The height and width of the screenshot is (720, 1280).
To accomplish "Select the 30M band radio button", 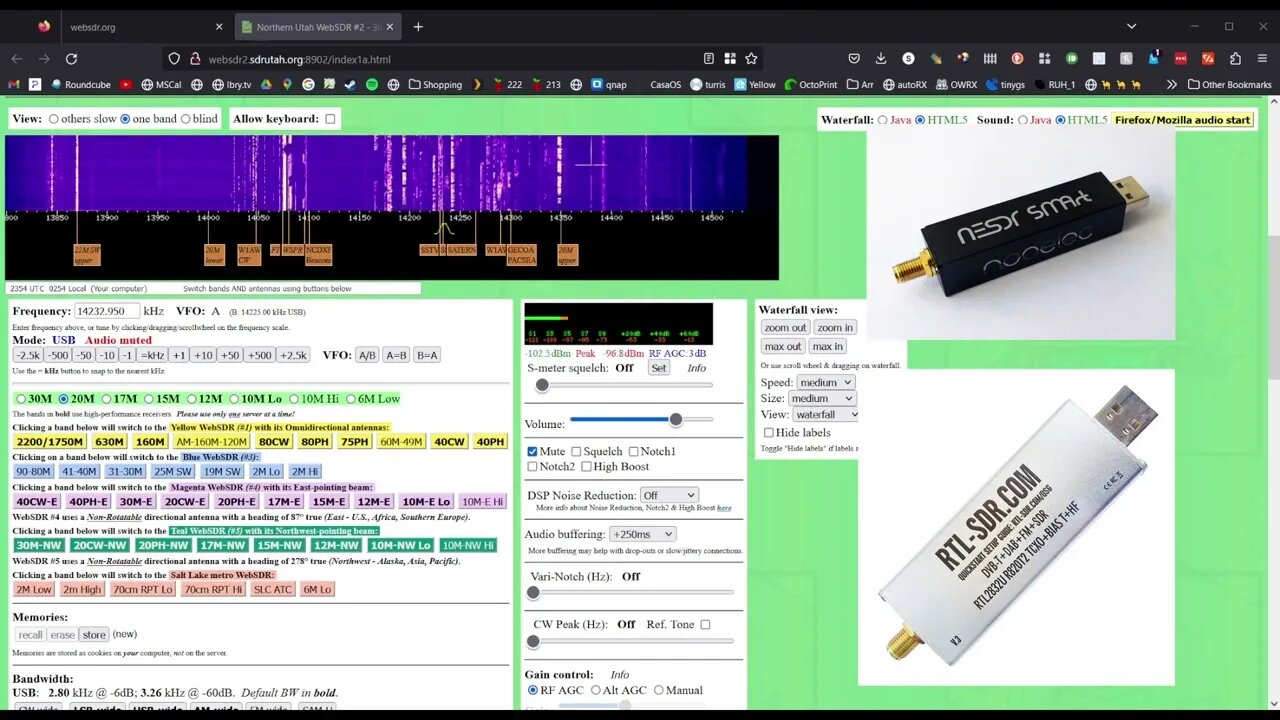I will point(21,399).
